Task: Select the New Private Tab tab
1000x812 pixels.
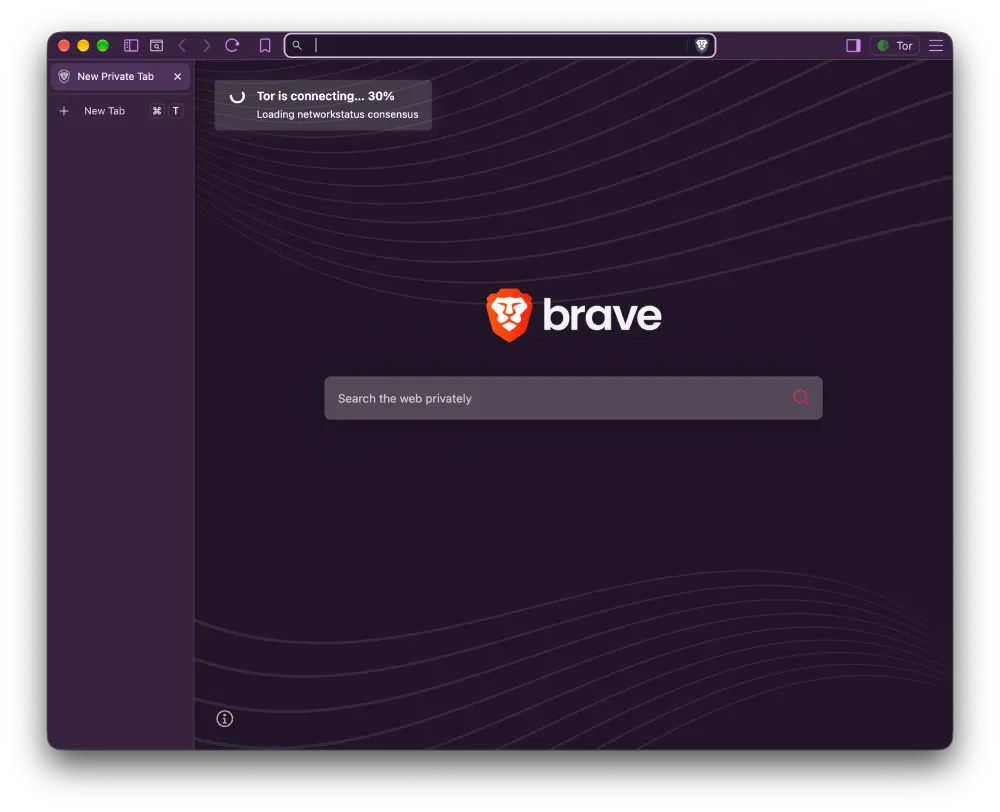Action: click(121, 77)
